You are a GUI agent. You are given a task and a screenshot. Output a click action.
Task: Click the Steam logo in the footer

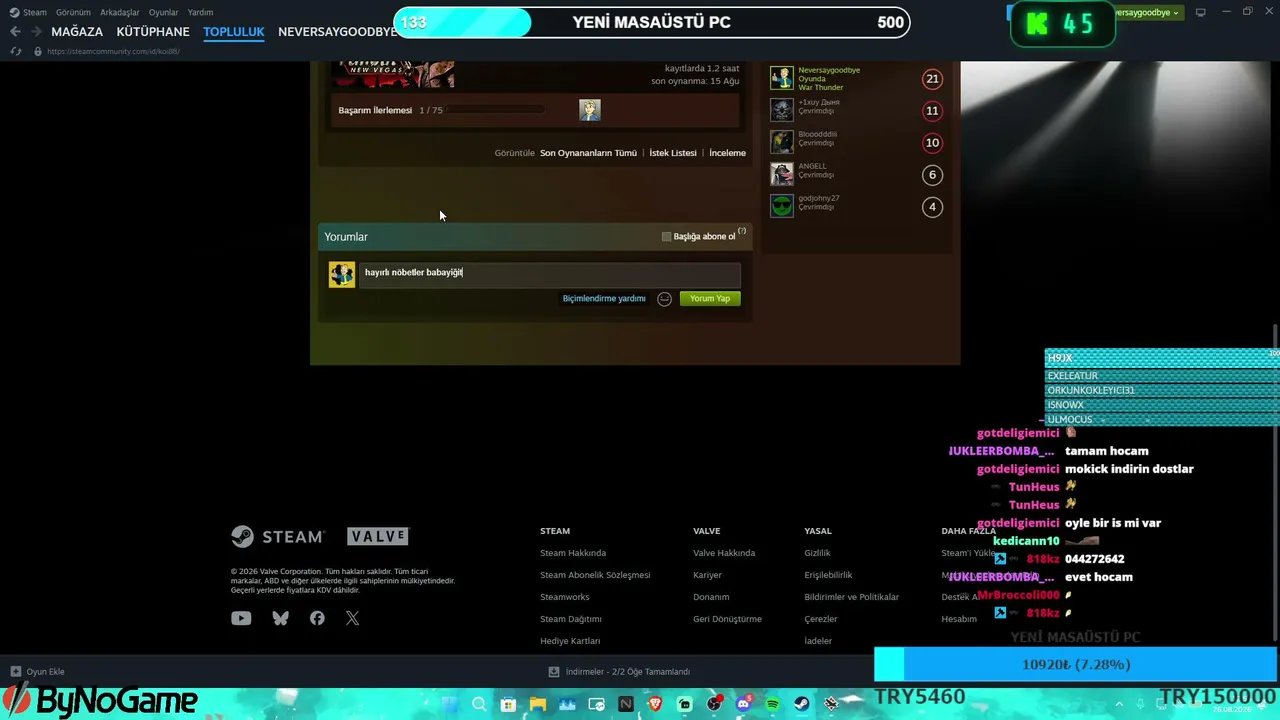[278, 537]
